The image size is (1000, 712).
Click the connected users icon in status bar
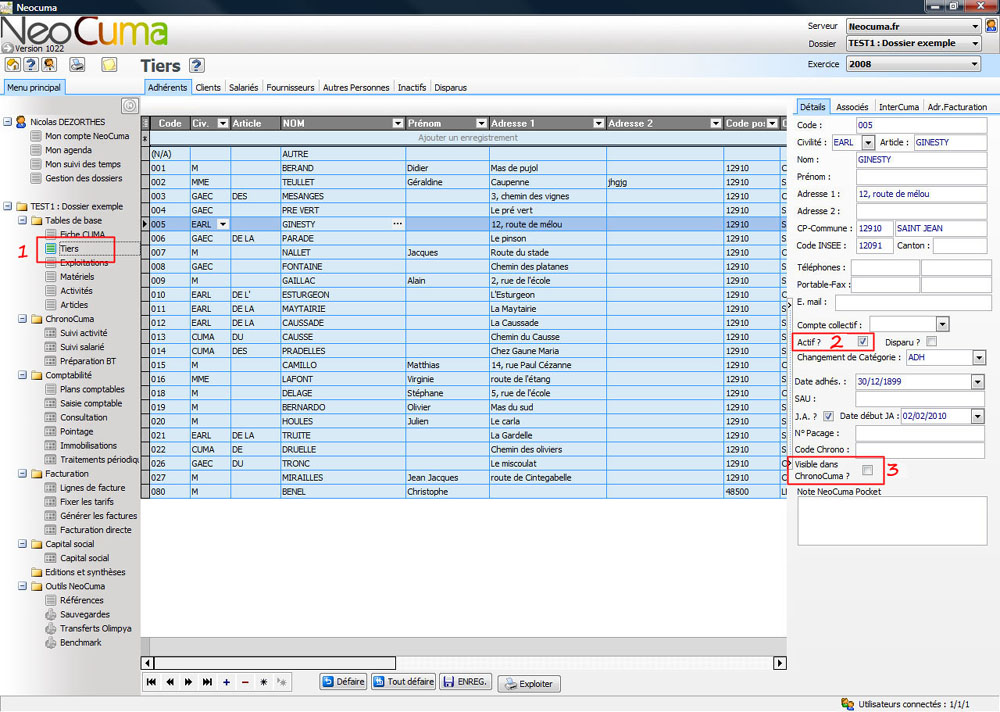(x=848, y=704)
